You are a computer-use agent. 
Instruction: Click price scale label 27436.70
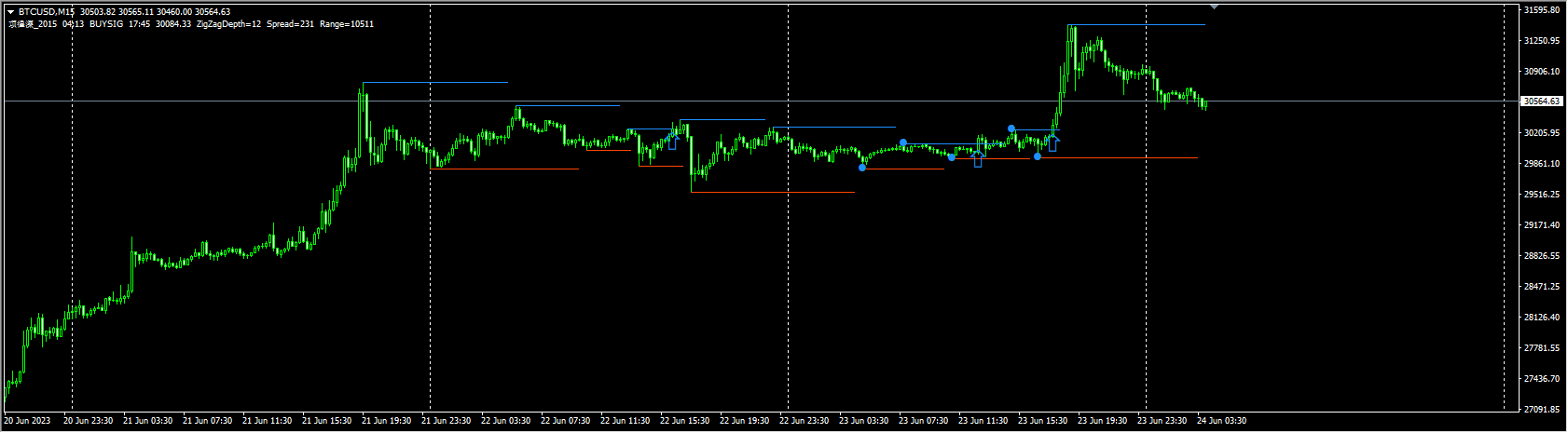click(1541, 379)
